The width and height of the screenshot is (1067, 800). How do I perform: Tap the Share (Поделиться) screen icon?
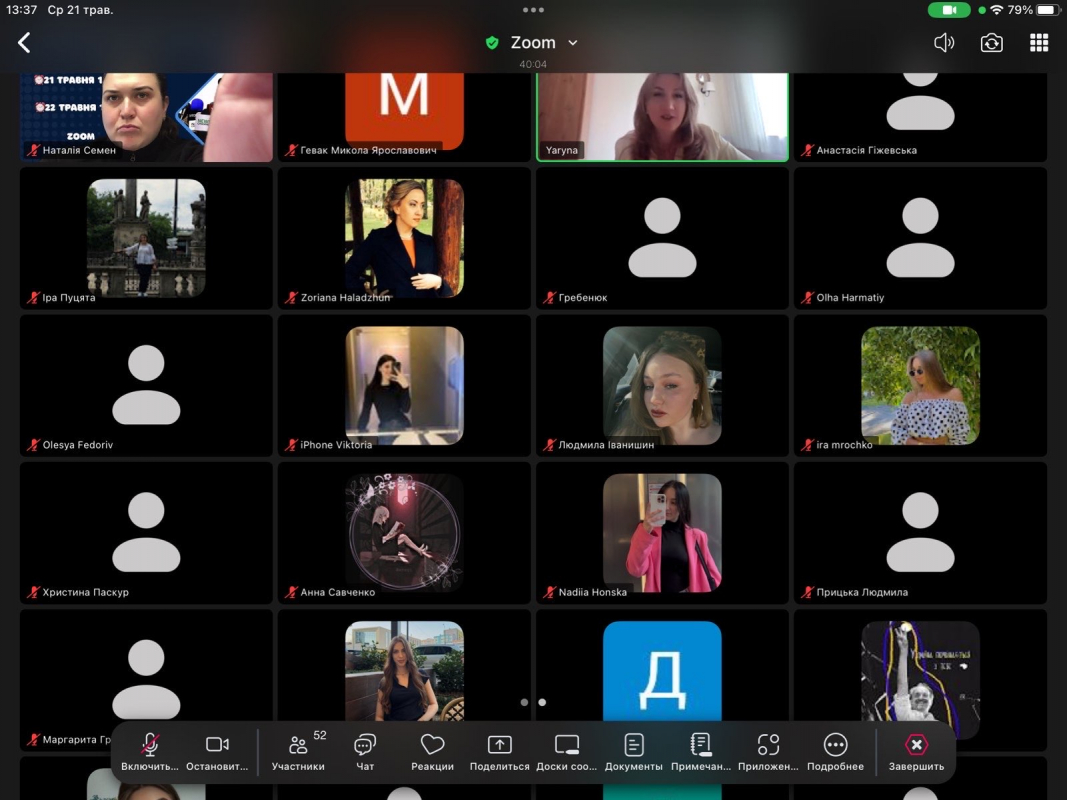(x=499, y=751)
